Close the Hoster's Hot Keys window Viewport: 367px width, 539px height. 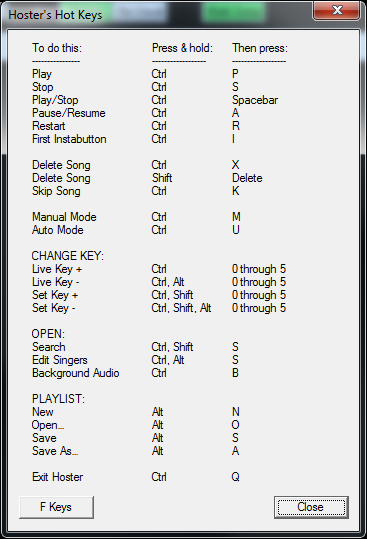336,10
